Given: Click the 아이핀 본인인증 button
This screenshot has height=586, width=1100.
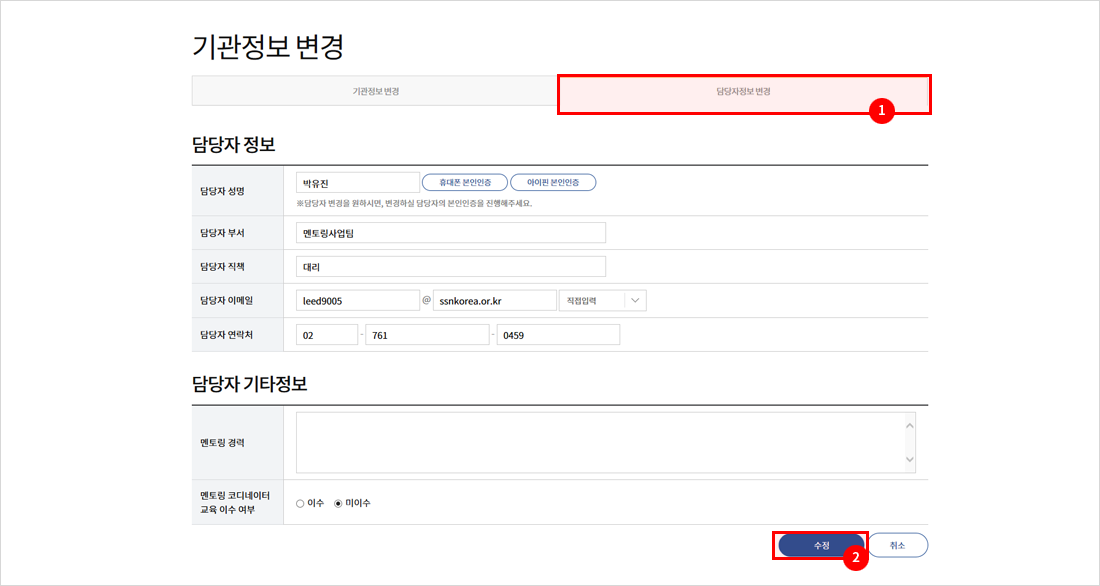Looking at the screenshot, I should point(553,182).
